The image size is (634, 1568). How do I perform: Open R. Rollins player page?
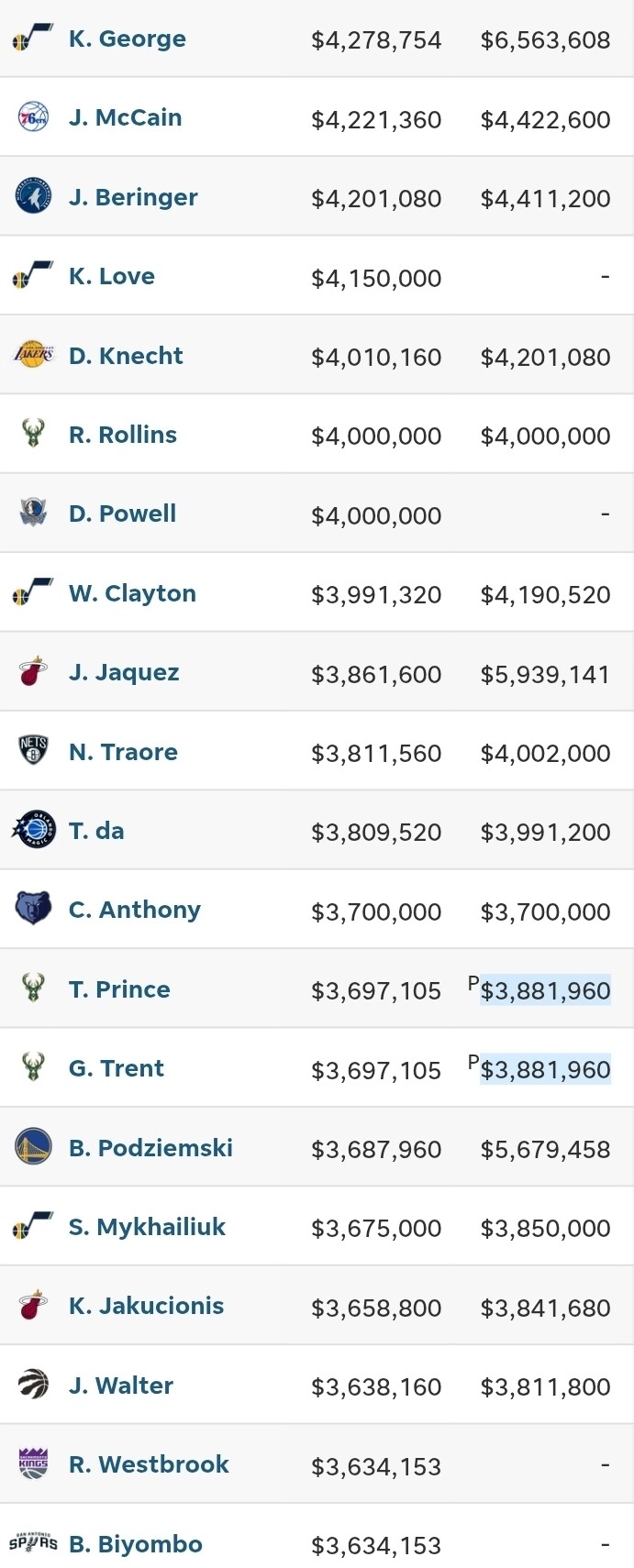tap(123, 435)
